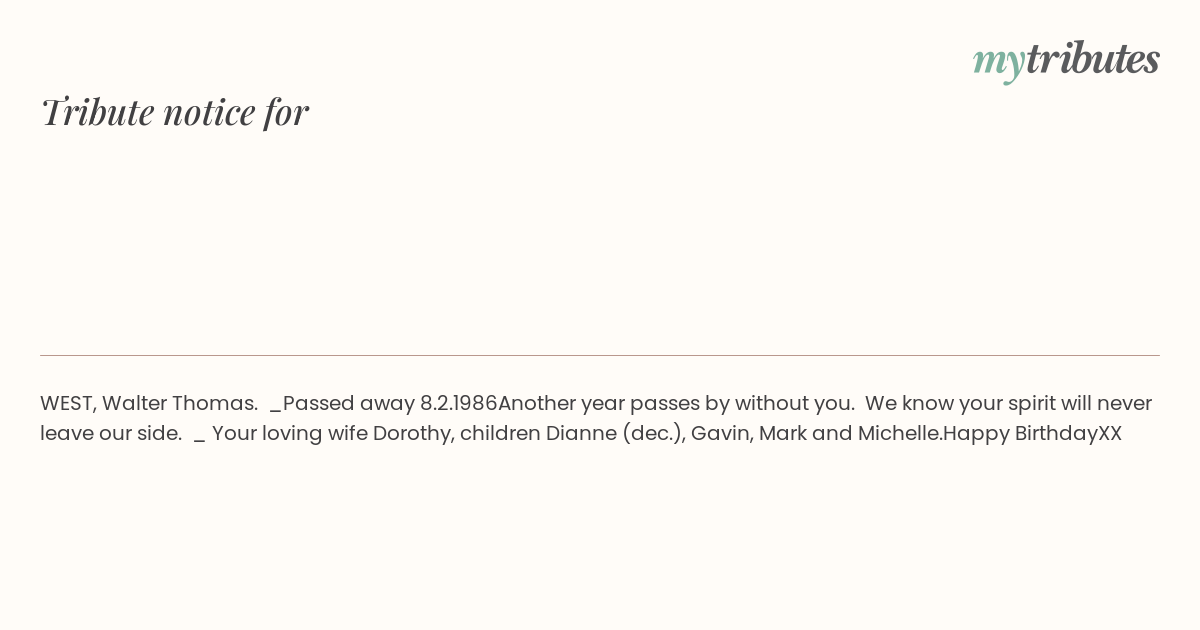The height and width of the screenshot is (630, 1200).
Task: Click "Another year passes by without you"
Action: pos(675,403)
